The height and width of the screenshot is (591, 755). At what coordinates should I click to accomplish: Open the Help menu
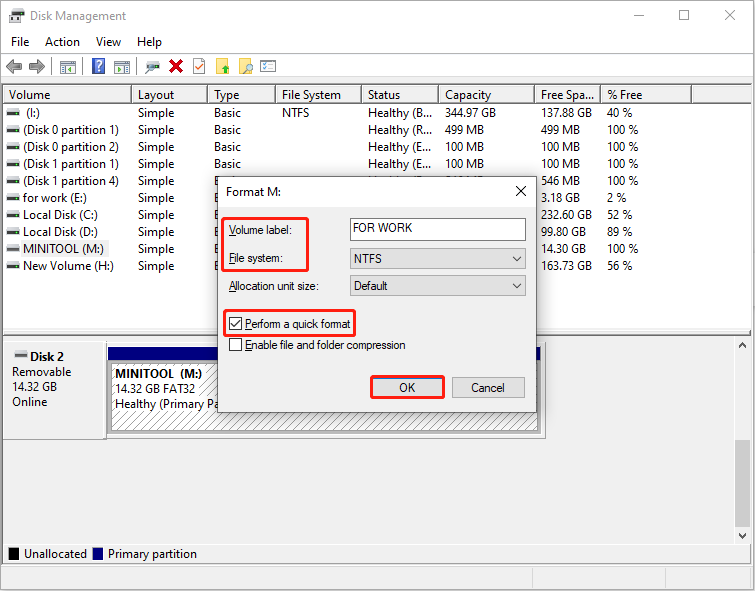[149, 42]
